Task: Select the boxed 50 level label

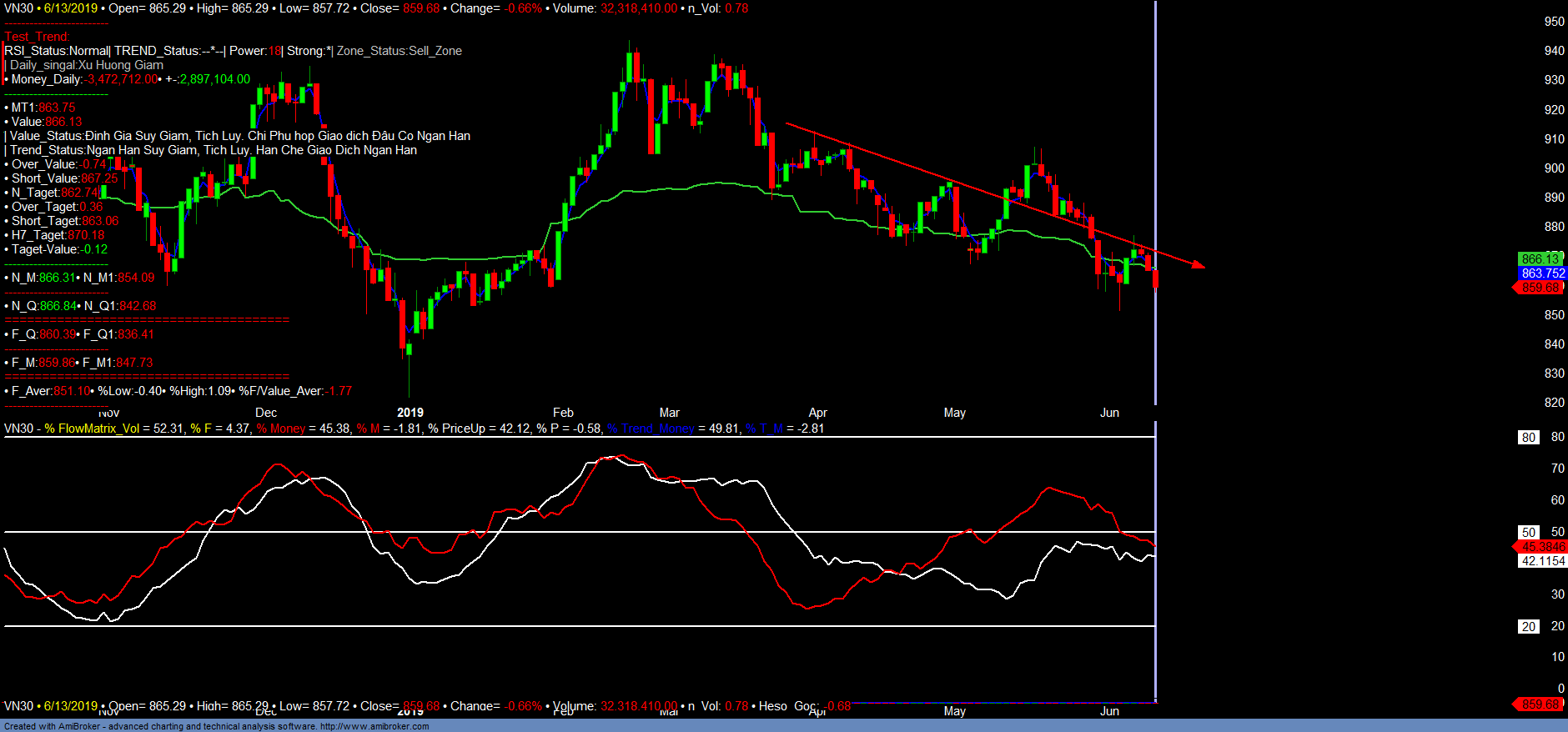Action: [1528, 532]
